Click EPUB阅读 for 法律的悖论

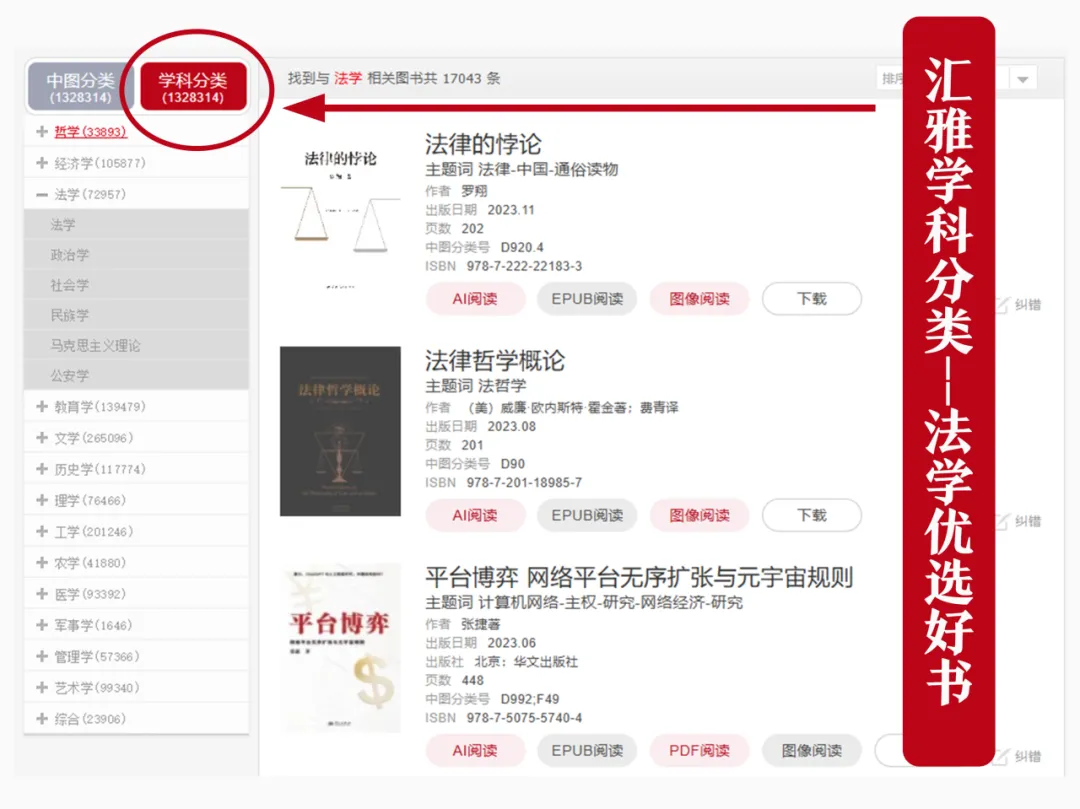click(x=587, y=299)
